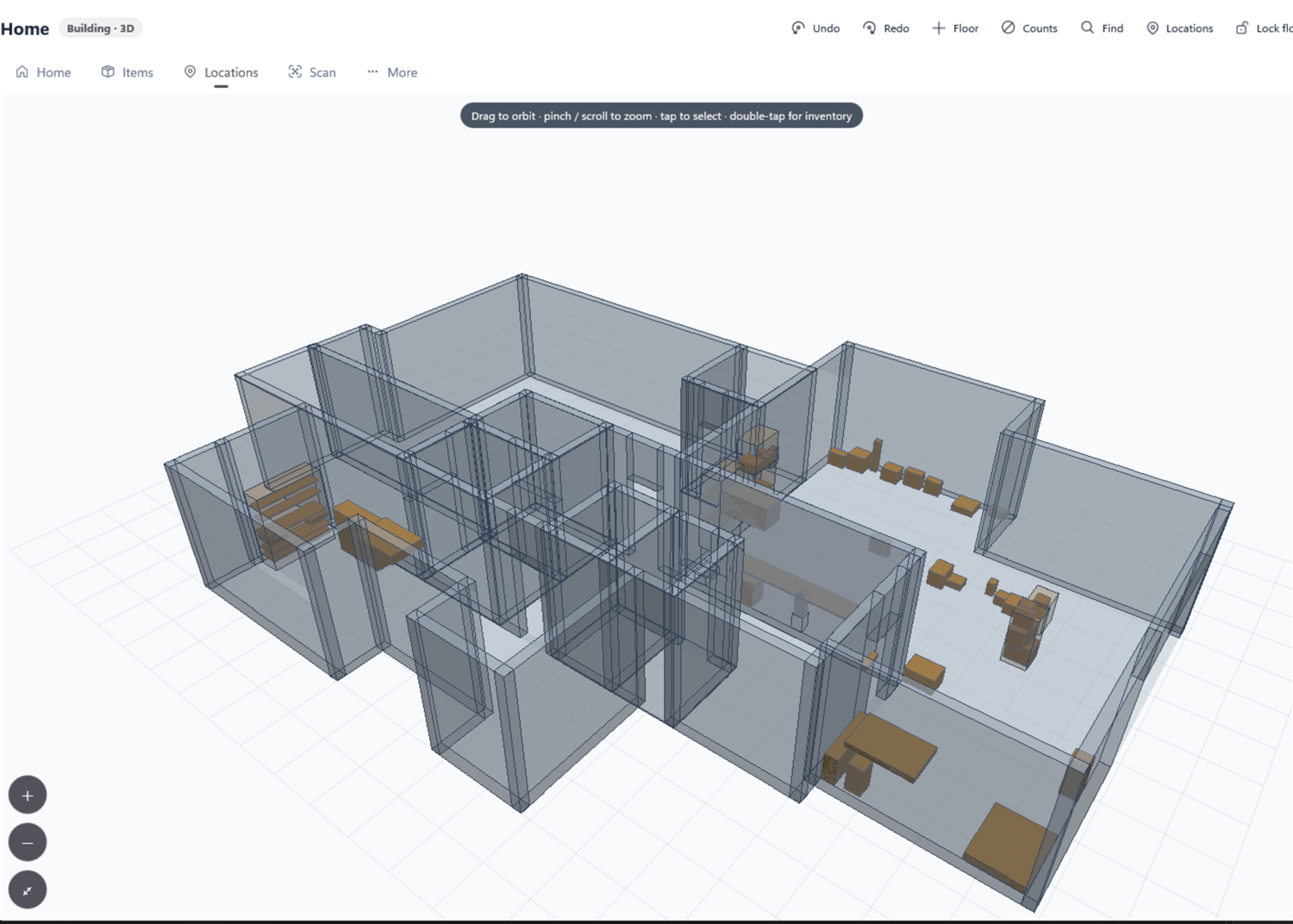Click the orbit instructions hint banner
Viewport: 1293px width, 924px height.
click(x=661, y=115)
